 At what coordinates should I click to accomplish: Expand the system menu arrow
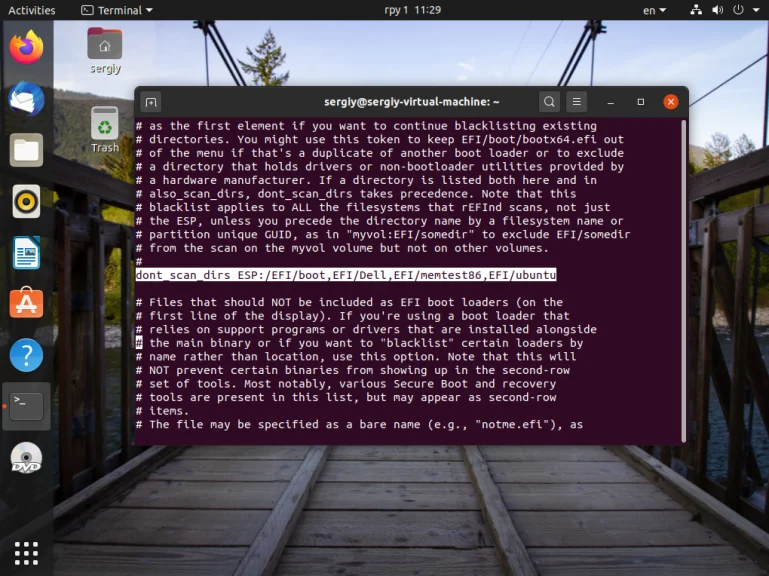[x=756, y=10]
